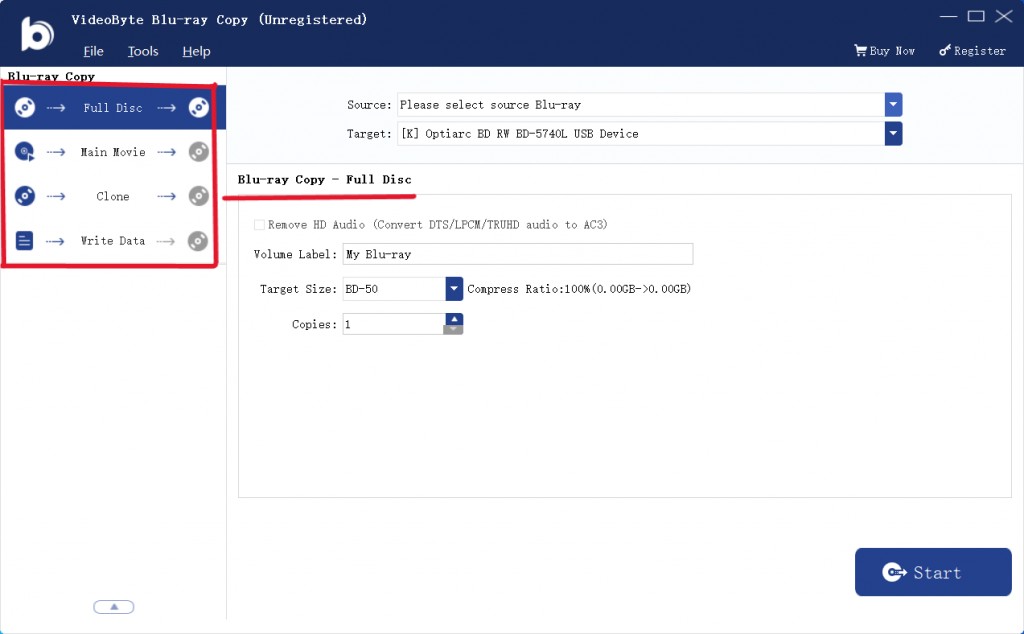Close the VideoByte window

pos(1004,16)
